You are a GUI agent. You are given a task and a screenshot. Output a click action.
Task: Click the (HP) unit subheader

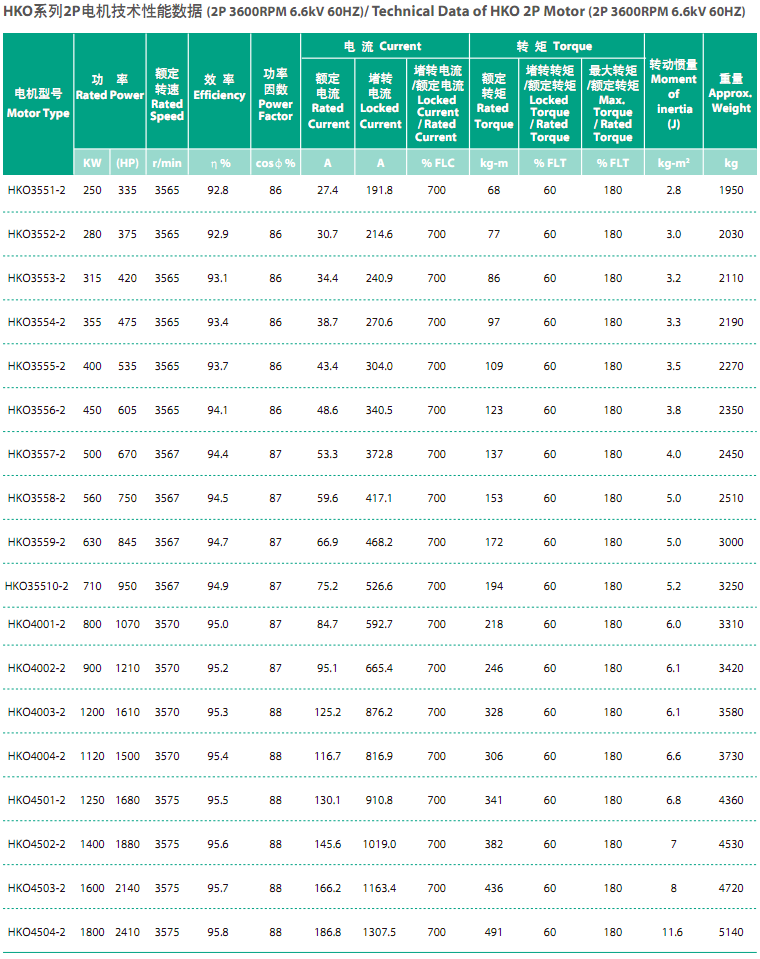click(x=128, y=163)
